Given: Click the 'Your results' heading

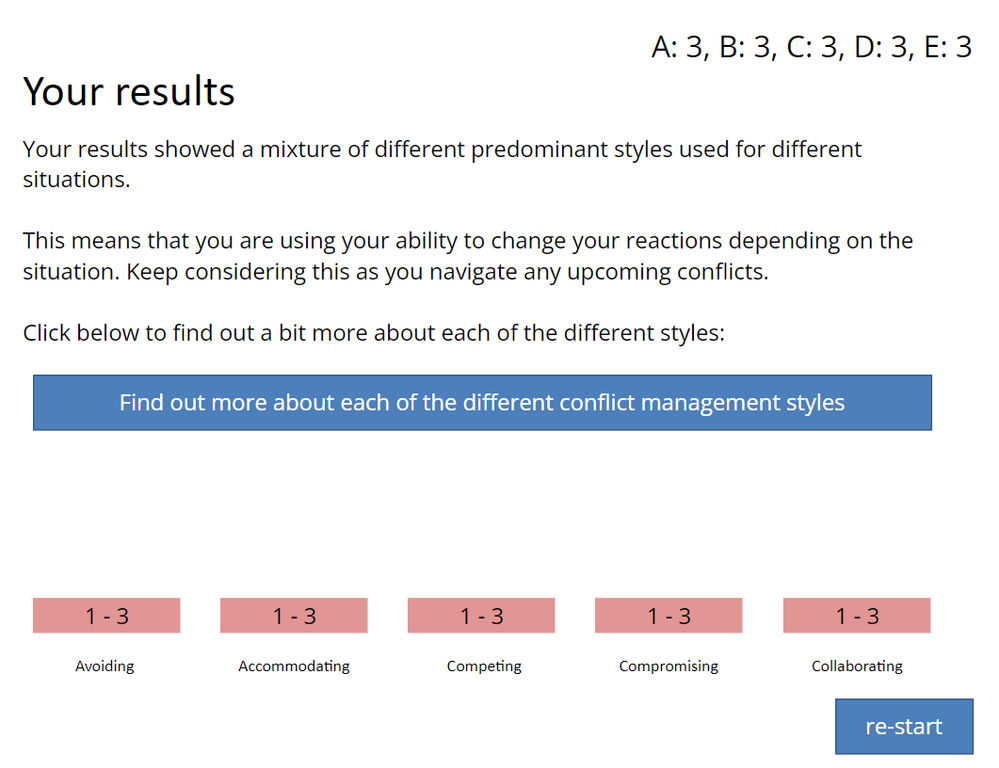Looking at the screenshot, I should 129,91.
